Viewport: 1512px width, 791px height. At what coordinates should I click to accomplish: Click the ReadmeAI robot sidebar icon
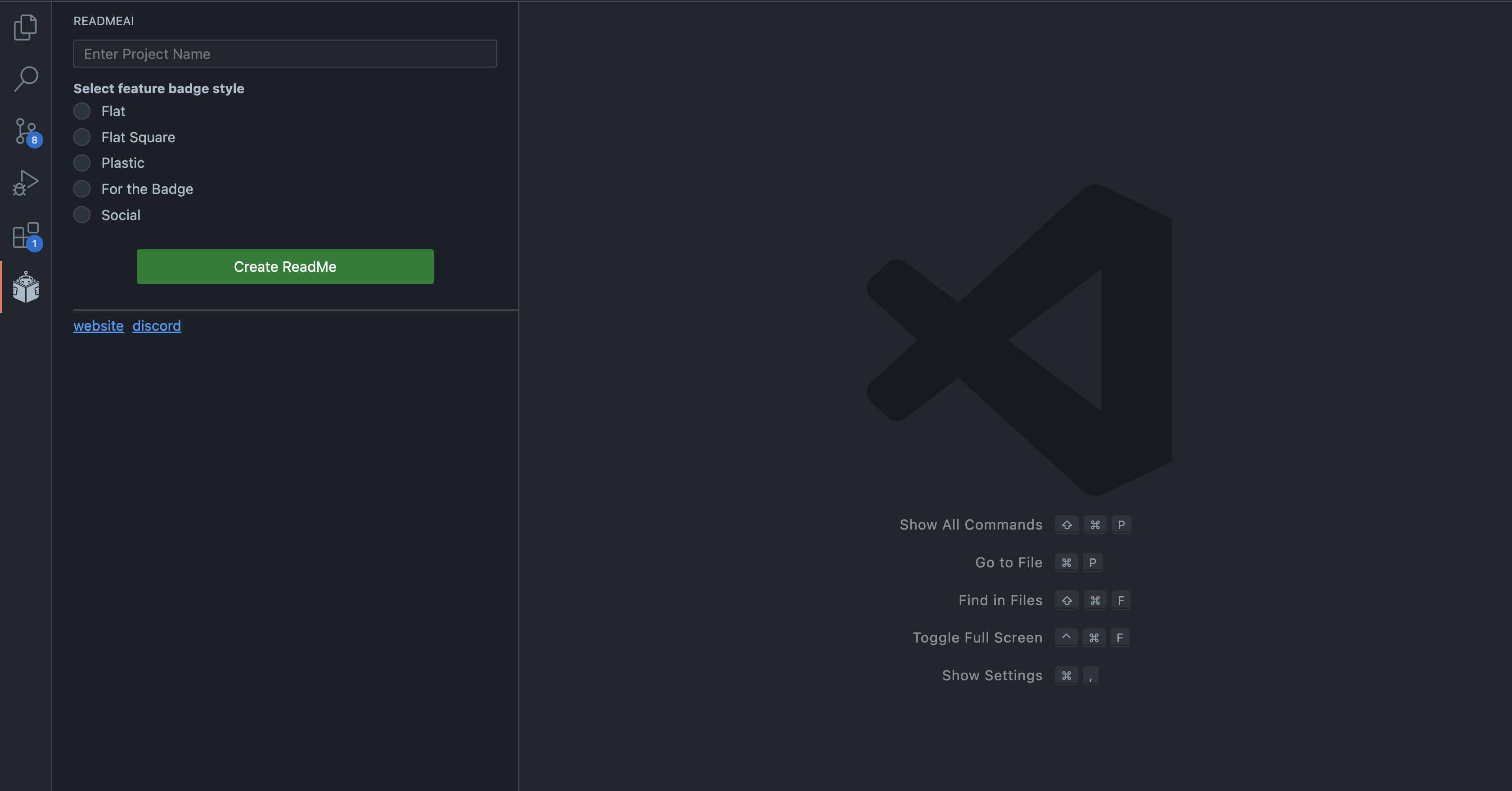point(25,287)
